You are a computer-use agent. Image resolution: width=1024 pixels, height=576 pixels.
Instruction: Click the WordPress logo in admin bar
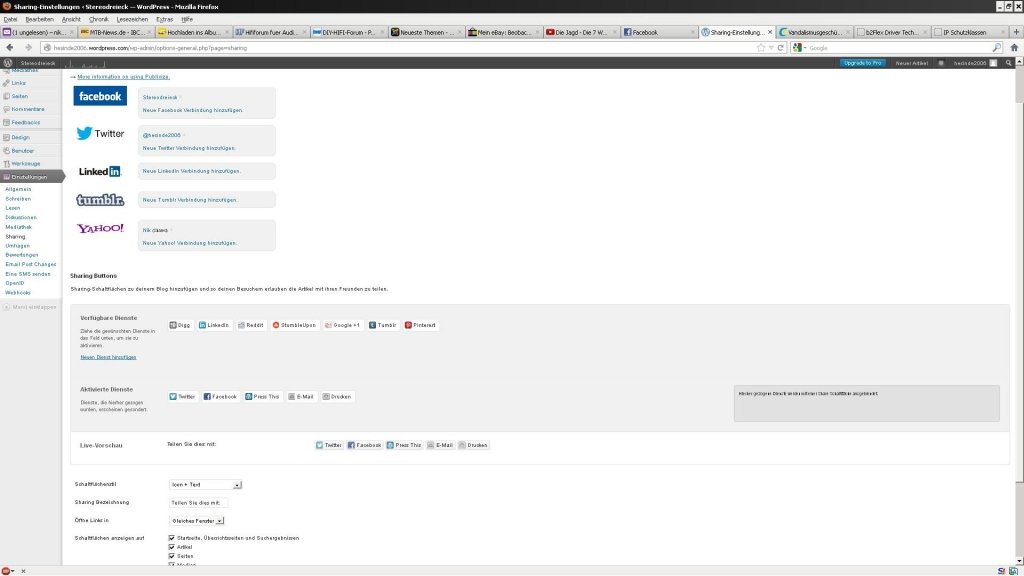[x=7, y=62]
